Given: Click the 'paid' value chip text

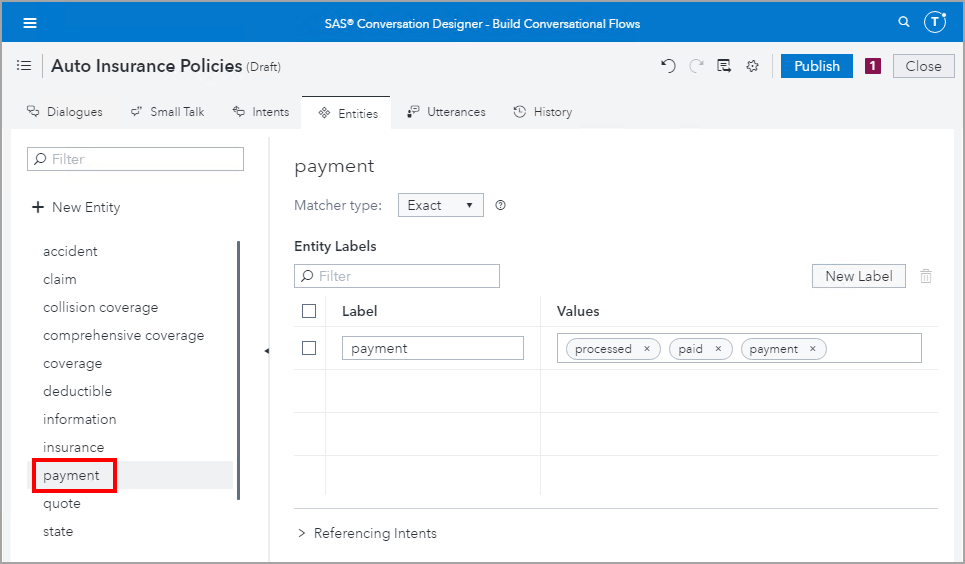Looking at the screenshot, I should pyautogui.click(x=691, y=349).
